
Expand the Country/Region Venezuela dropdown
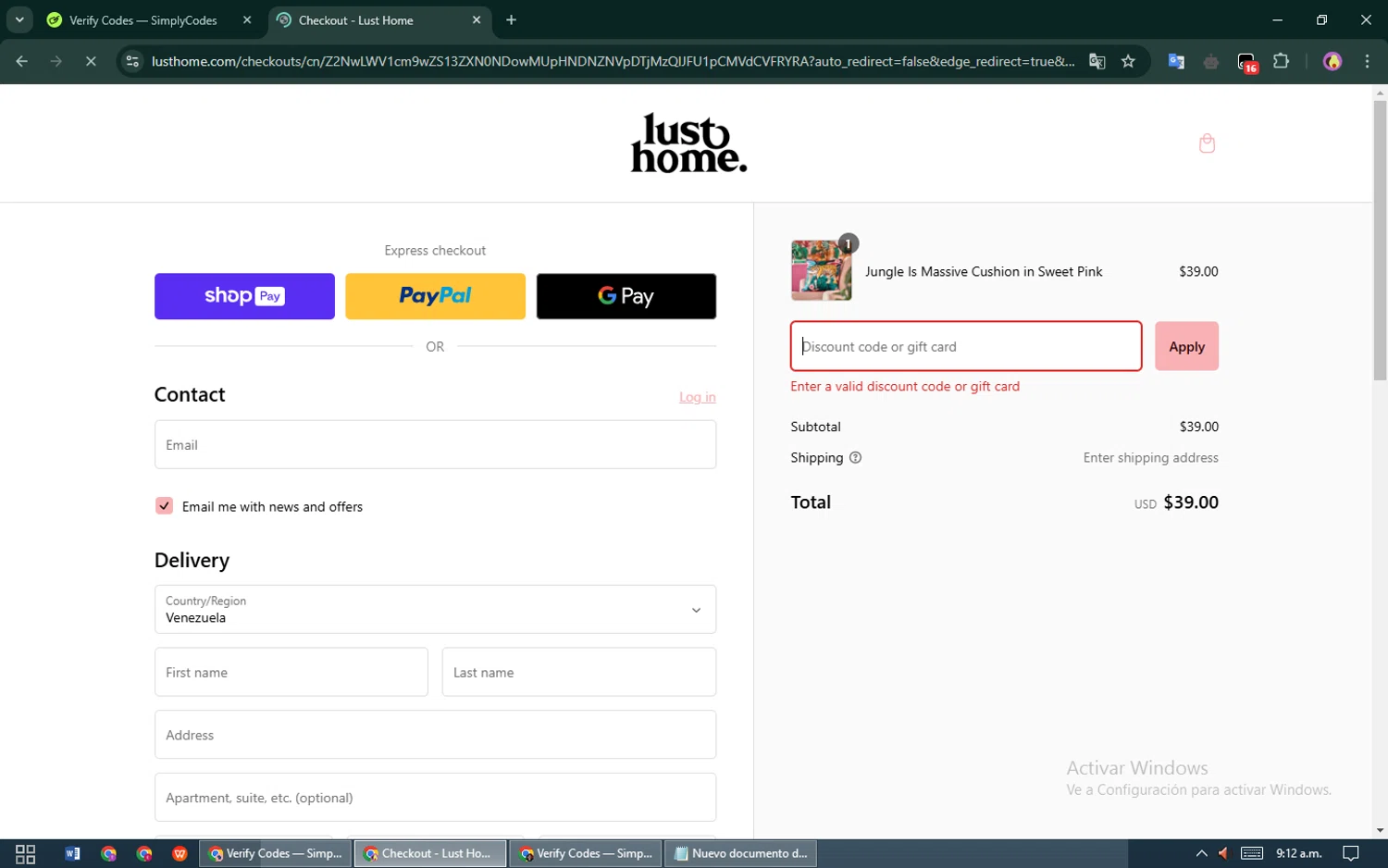click(x=435, y=609)
